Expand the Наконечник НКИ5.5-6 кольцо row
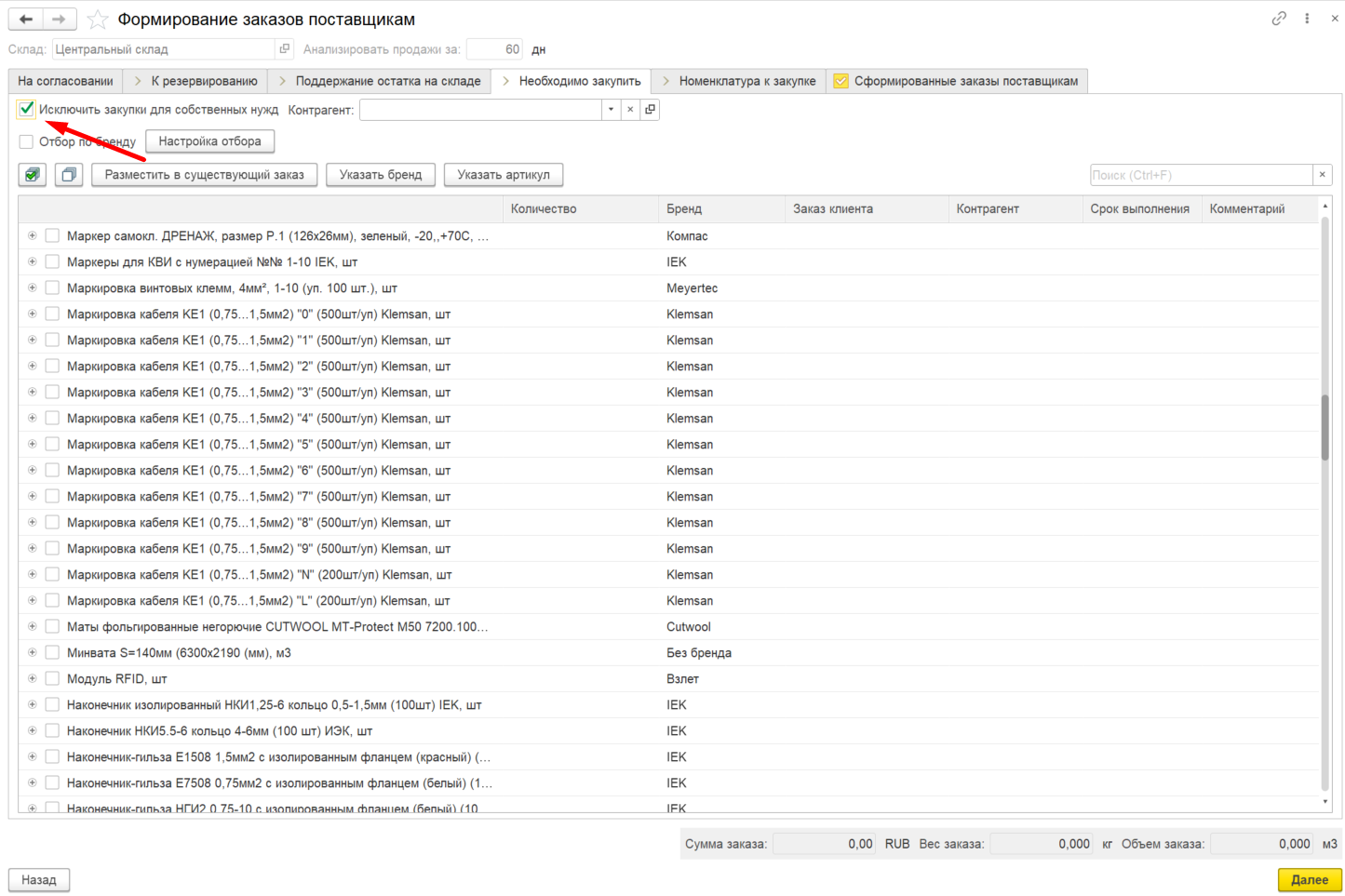Screen dimensions: 1345x896 pos(32,731)
